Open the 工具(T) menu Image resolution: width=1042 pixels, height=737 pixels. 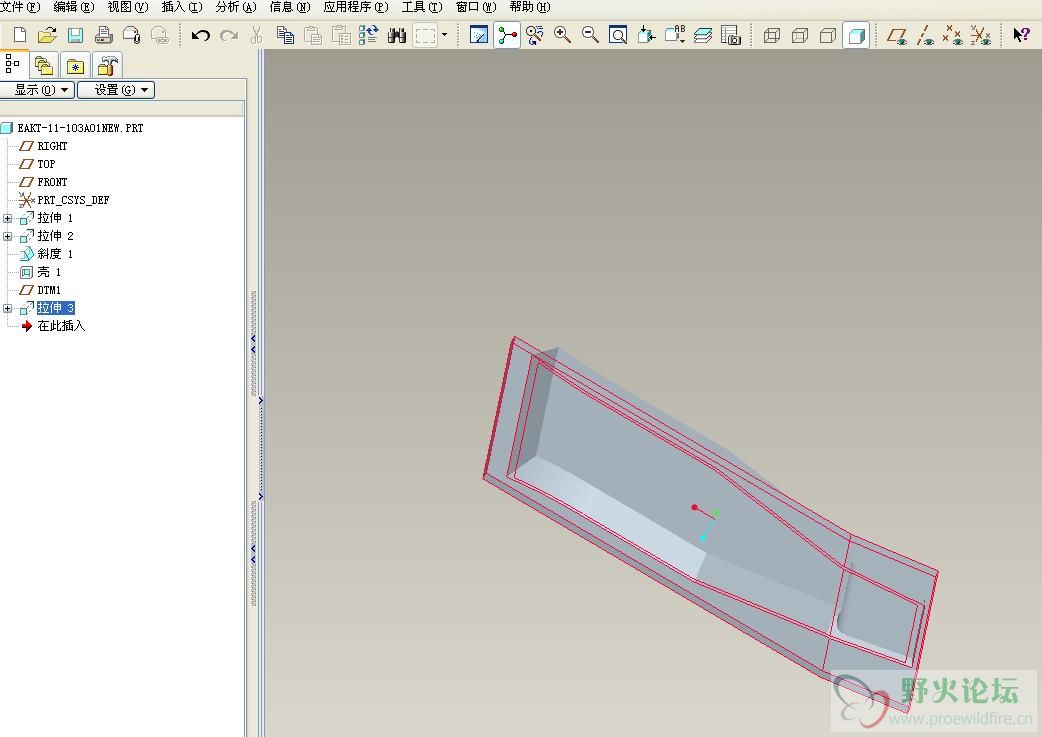[x=422, y=7]
